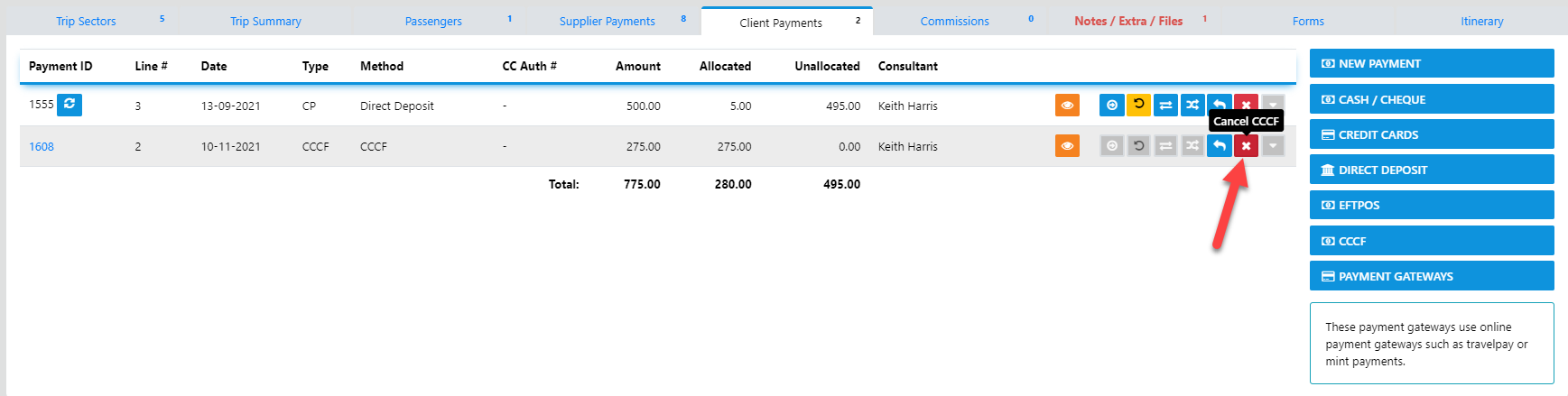Click the refresh icon beside payment 1555

(70, 105)
